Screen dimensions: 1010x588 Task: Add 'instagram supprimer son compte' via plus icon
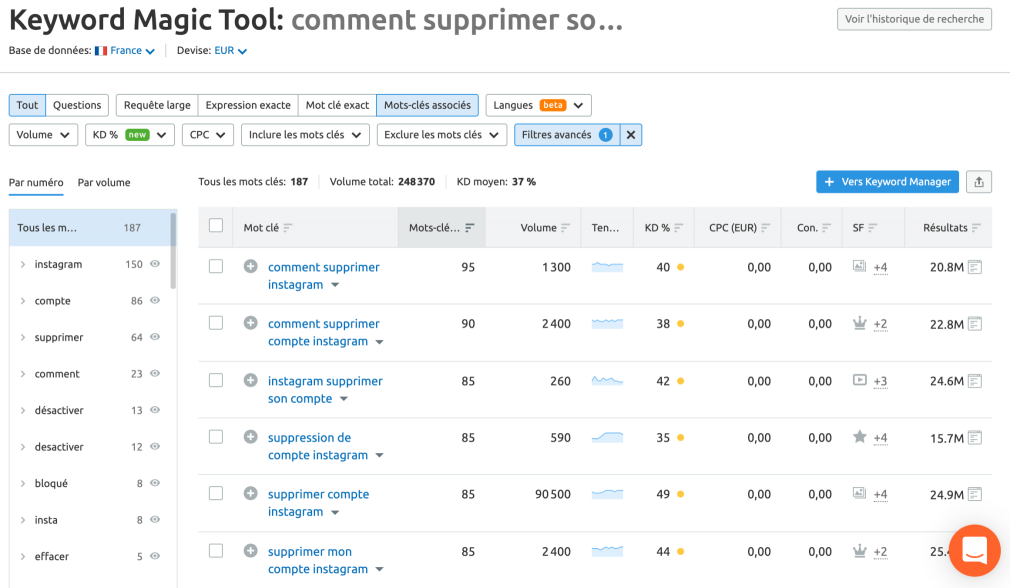[251, 380]
